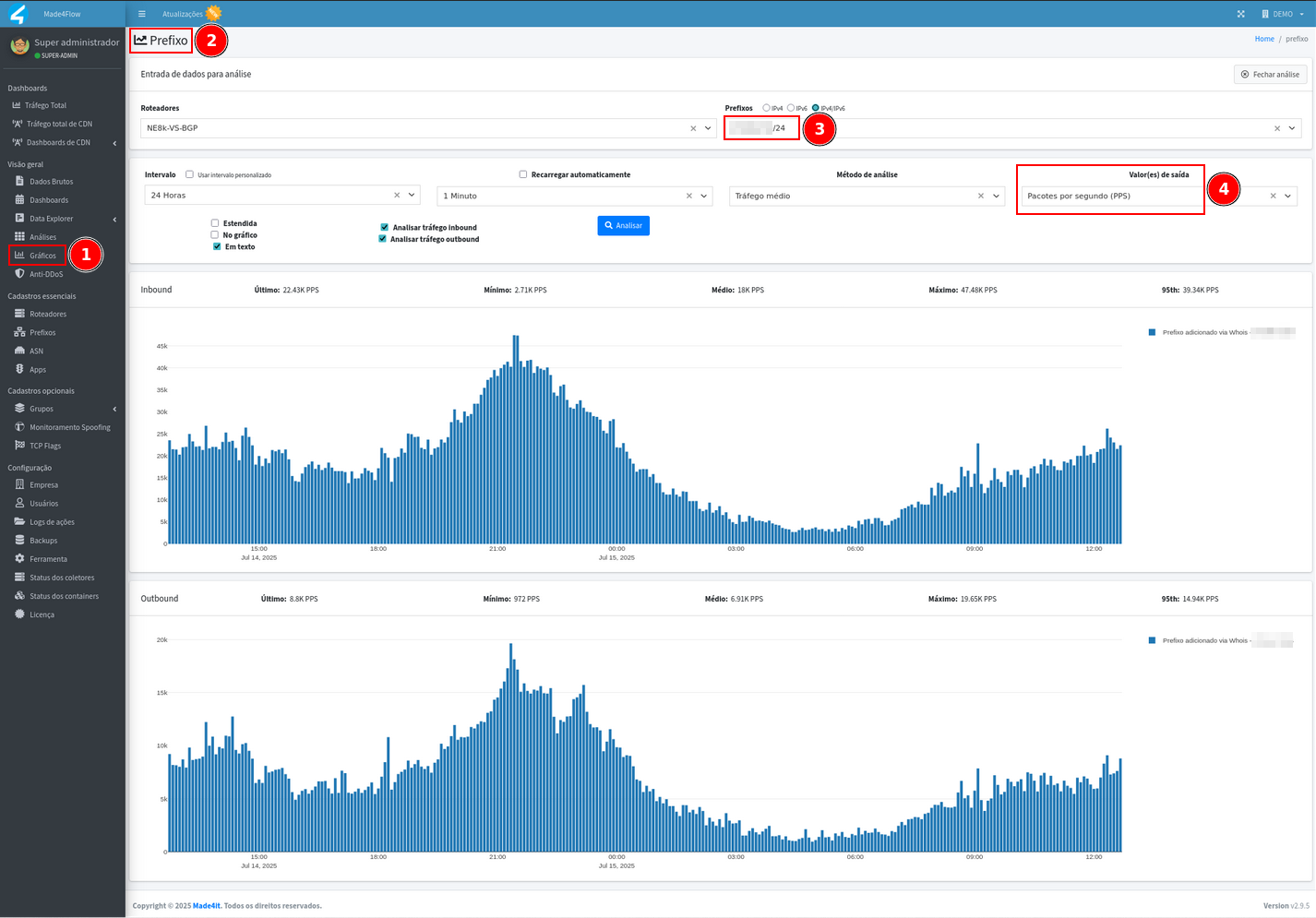Click the Roteadores server icon
Image resolution: width=1316 pixels, height=918 pixels.
pos(19,314)
